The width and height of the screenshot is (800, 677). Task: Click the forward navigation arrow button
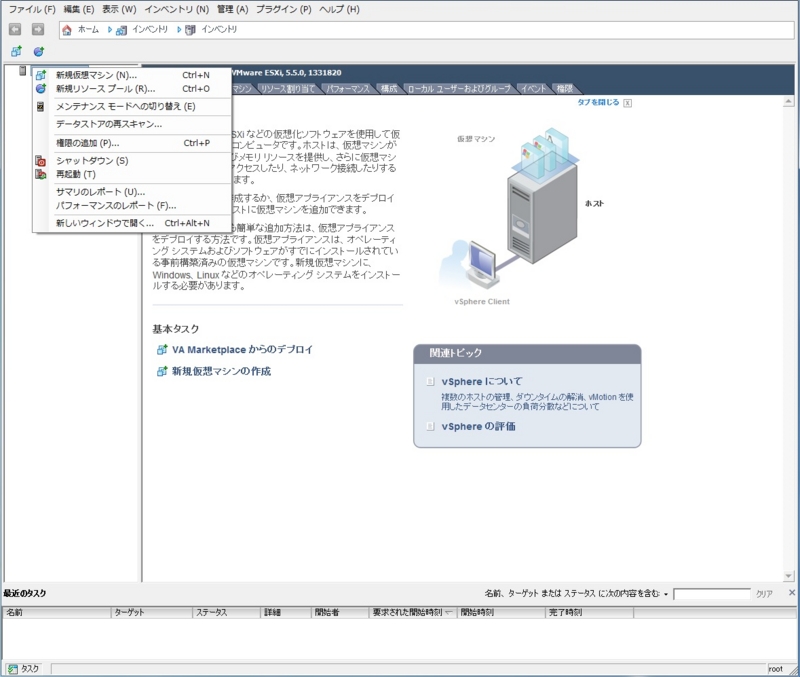(38, 30)
